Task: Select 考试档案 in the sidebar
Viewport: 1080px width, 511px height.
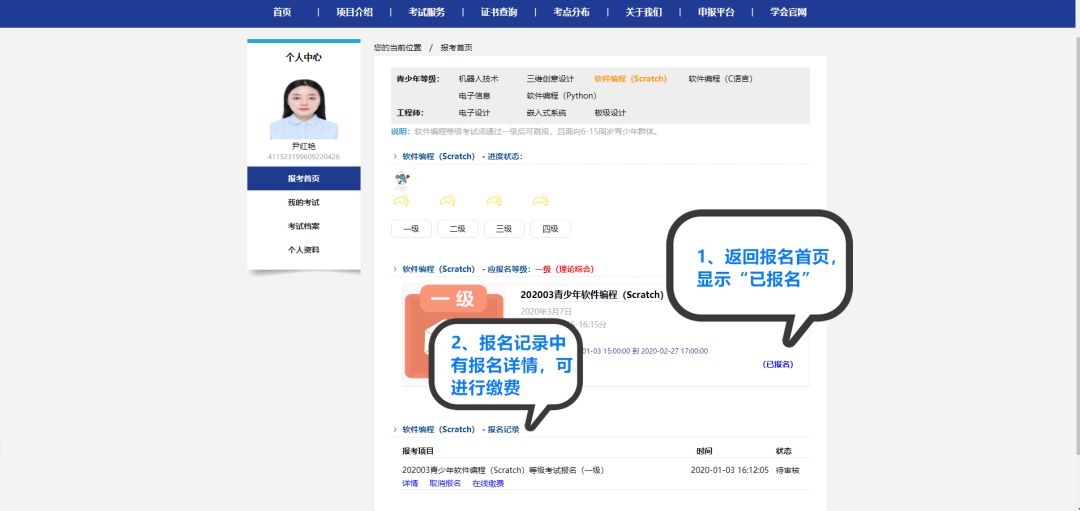Action: click(x=304, y=226)
